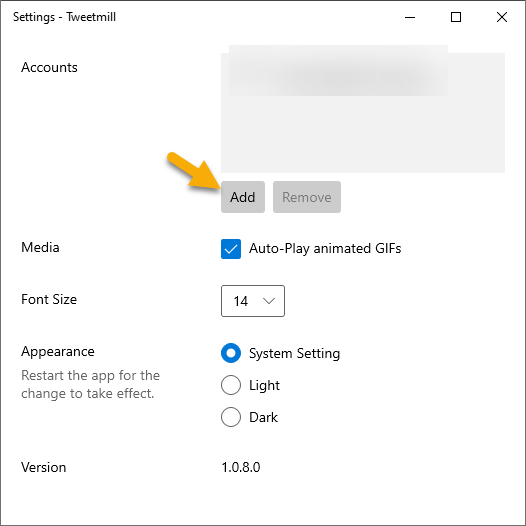The height and width of the screenshot is (526, 526).
Task: Click the Remove account button
Action: [307, 197]
